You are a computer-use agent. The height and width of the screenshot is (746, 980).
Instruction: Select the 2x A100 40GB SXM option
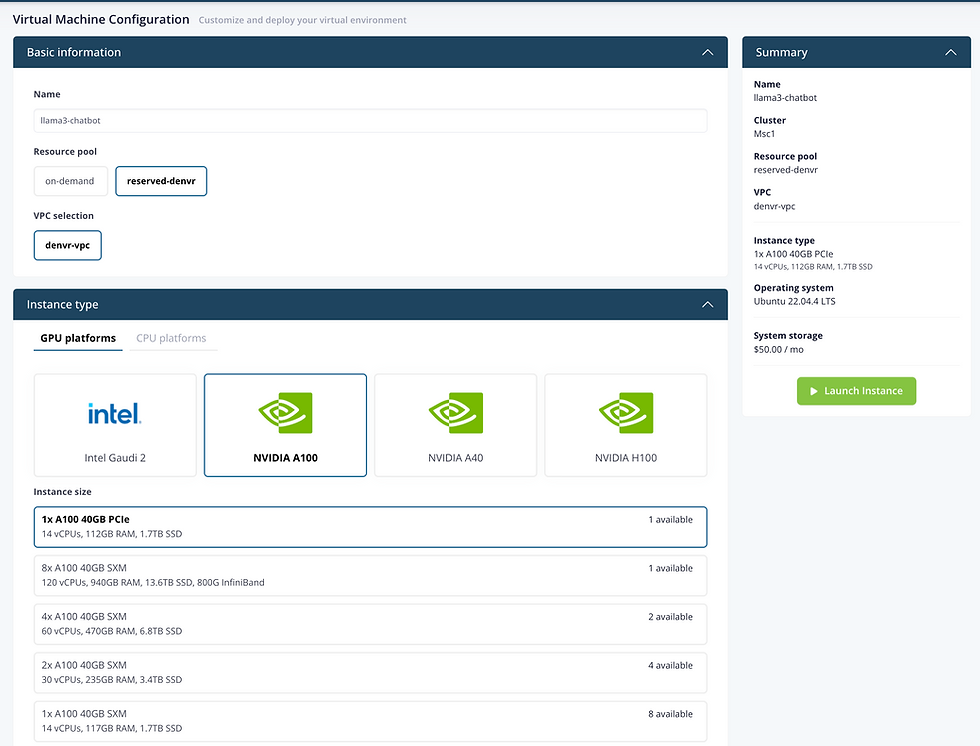click(x=370, y=672)
